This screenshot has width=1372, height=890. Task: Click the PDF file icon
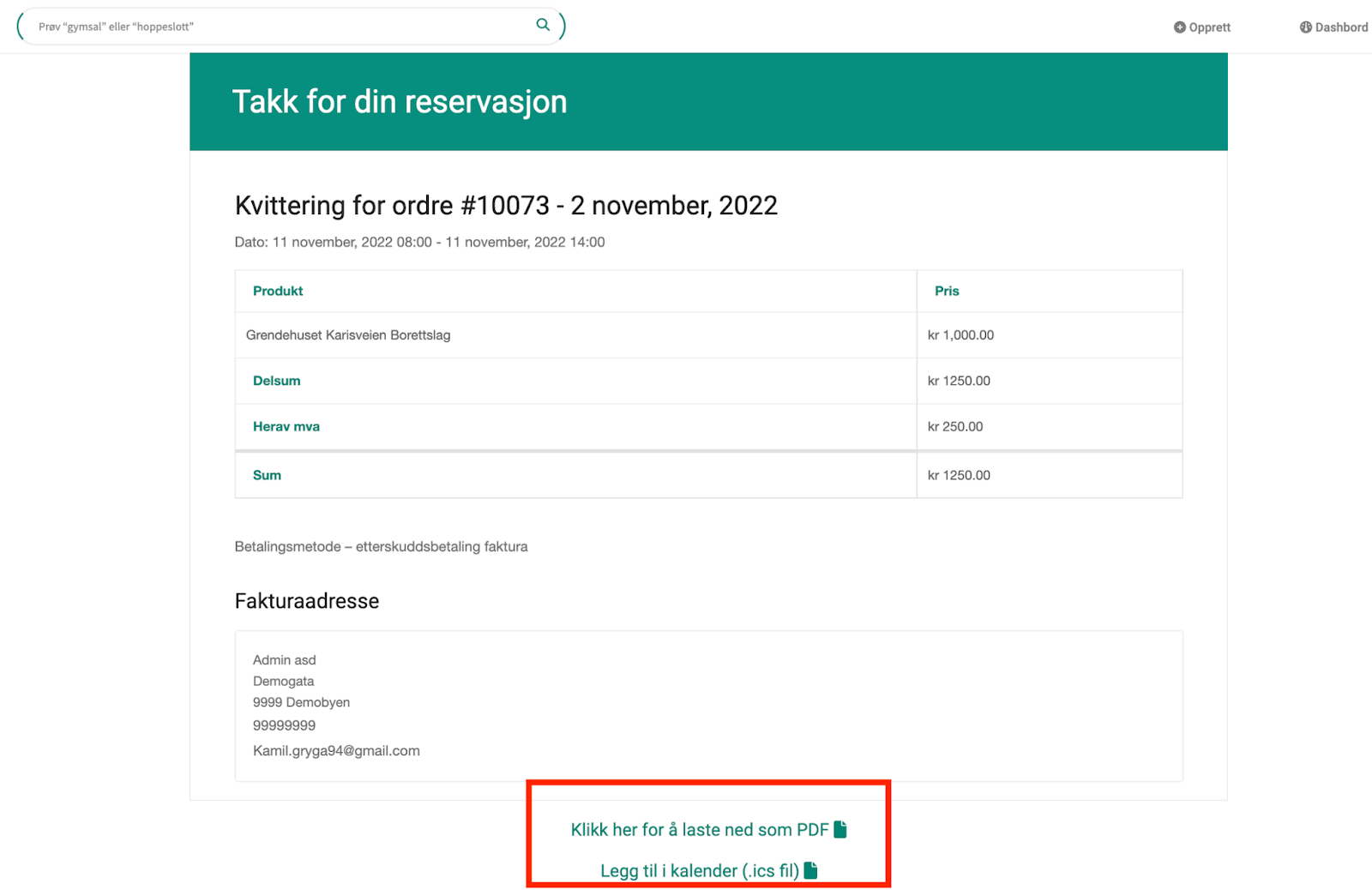click(840, 829)
